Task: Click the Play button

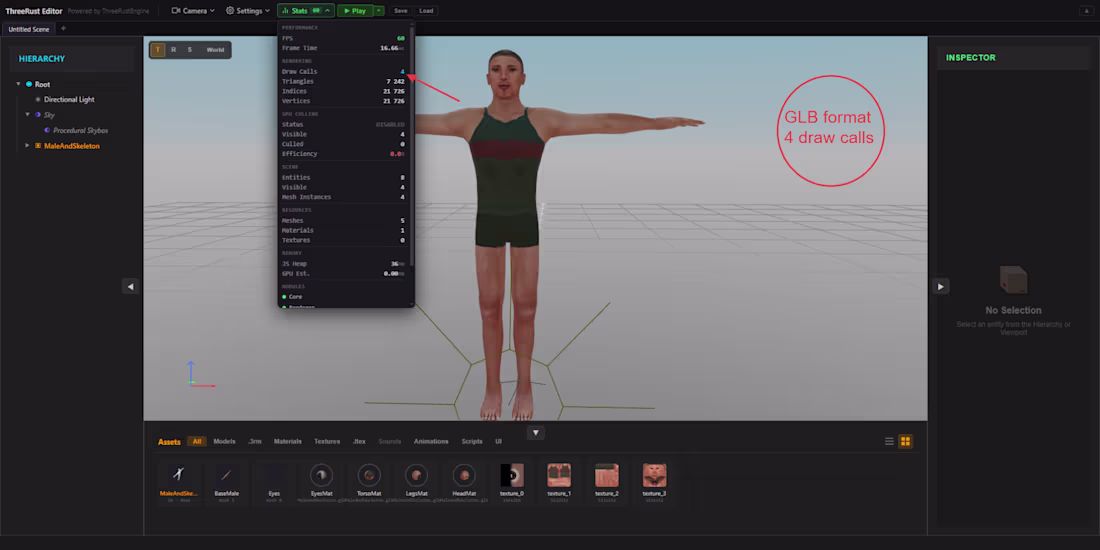Action: click(x=355, y=11)
